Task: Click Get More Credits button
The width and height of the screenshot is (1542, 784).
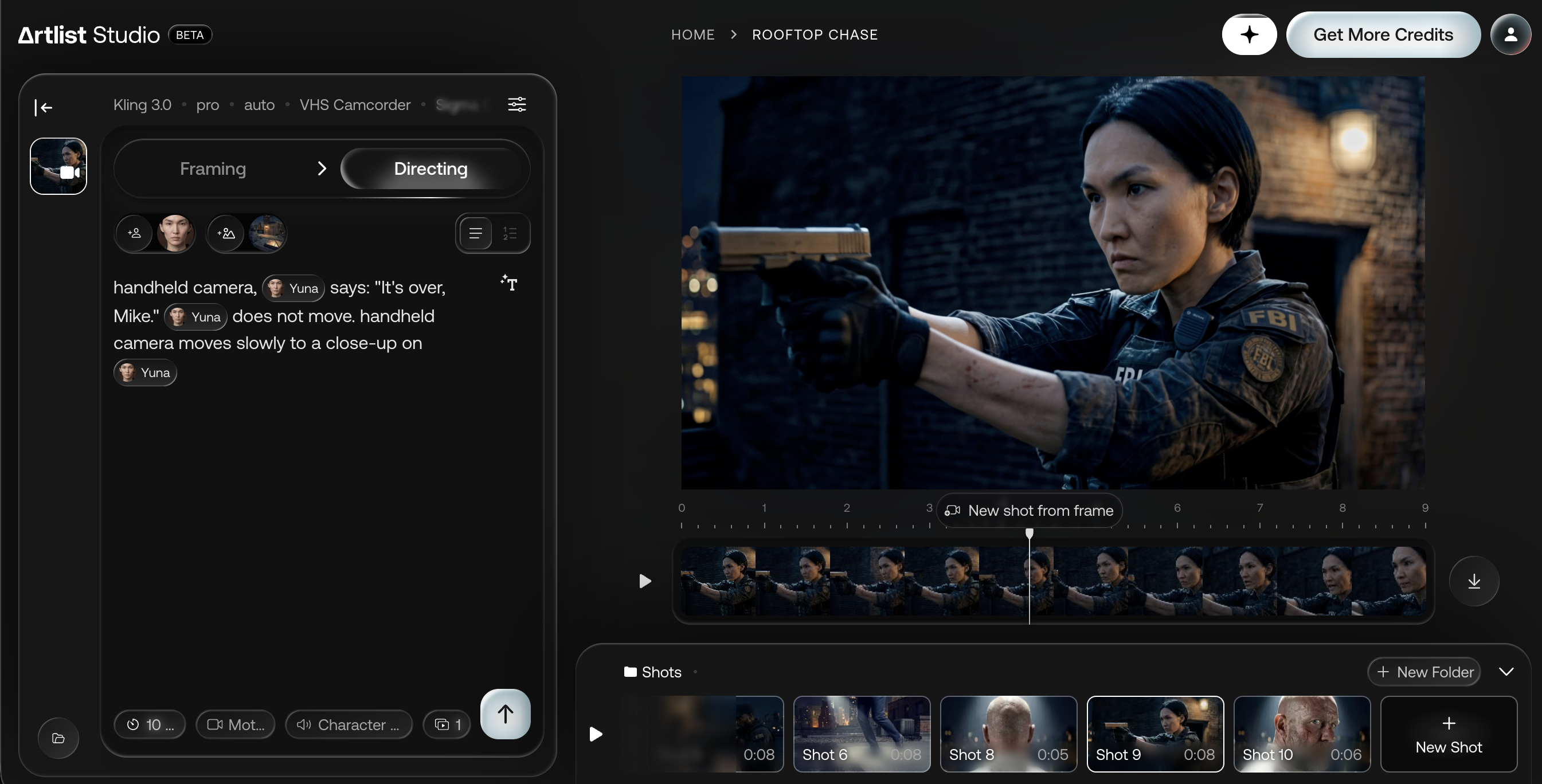Action: tap(1383, 35)
